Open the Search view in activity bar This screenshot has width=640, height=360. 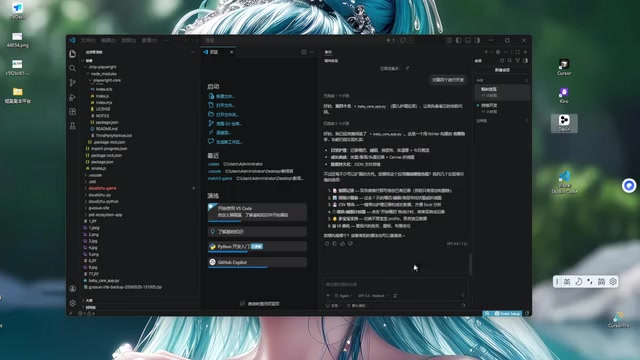click(x=73, y=68)
